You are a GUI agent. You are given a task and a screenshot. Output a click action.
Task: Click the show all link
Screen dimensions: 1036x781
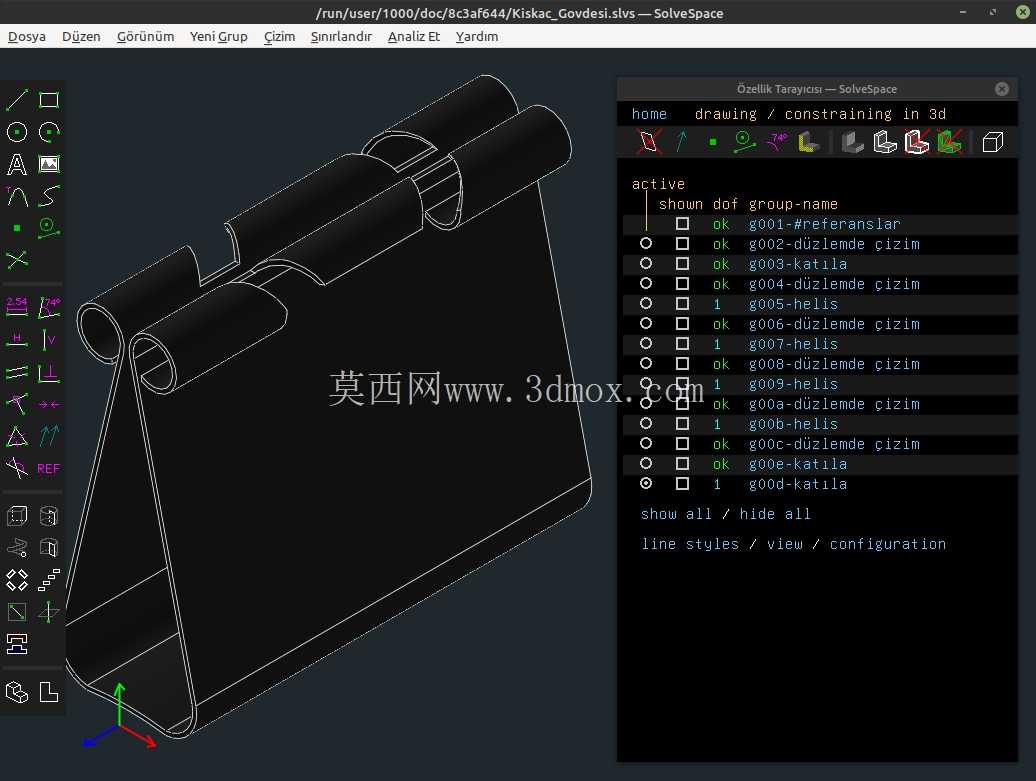[x=676, y=514]
